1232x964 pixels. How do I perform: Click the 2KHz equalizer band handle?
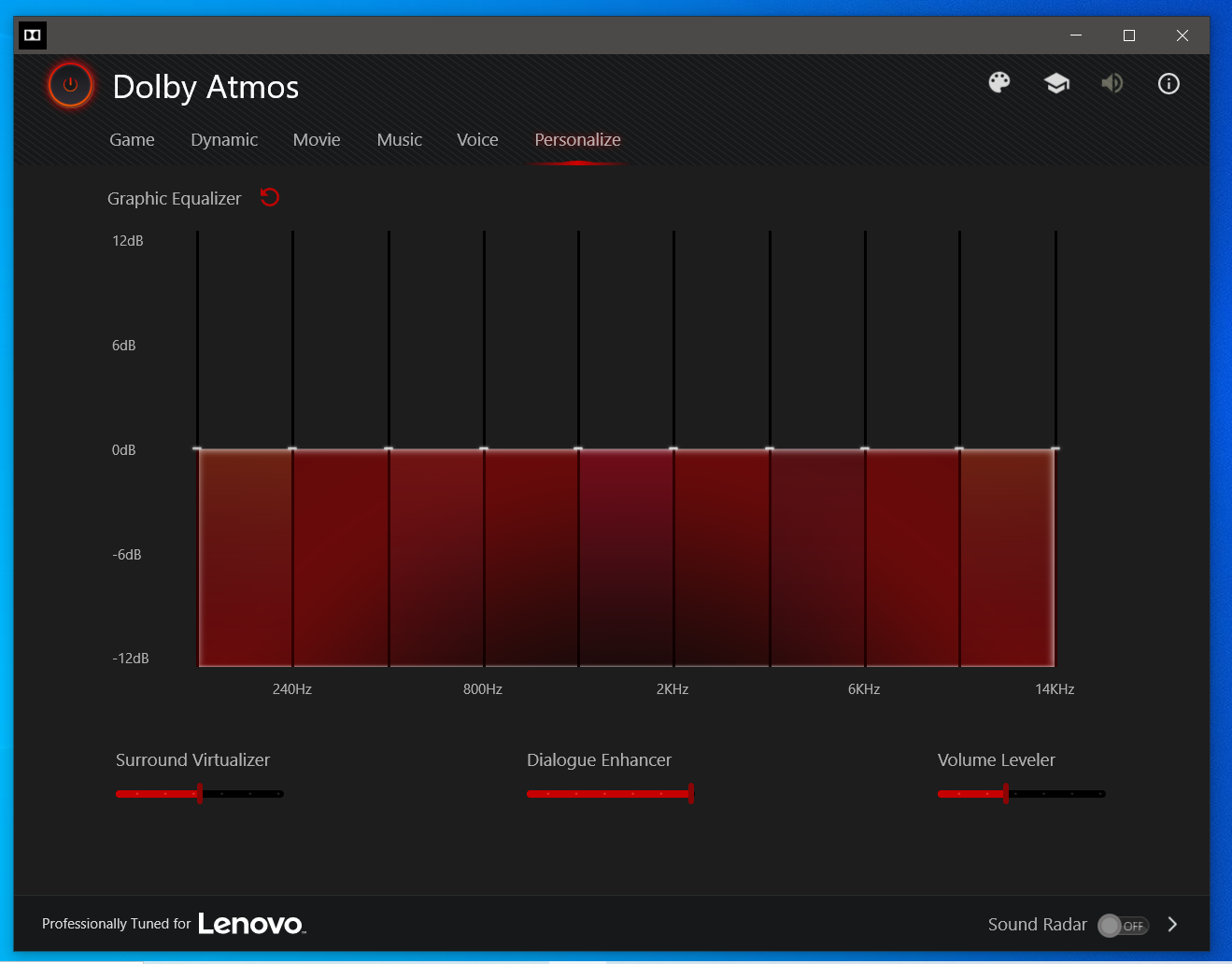[x=673, y=449]
